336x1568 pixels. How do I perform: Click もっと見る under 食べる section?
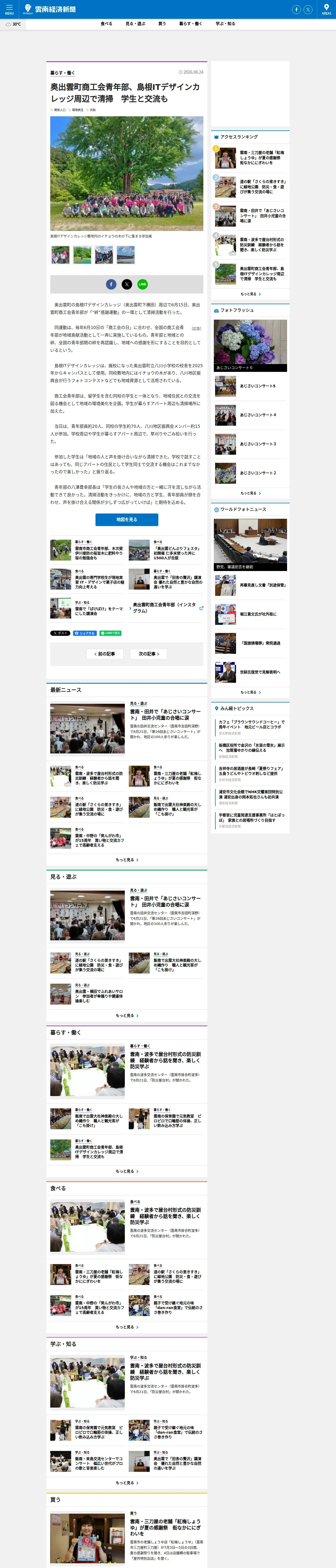click(x=127, y=1328)
